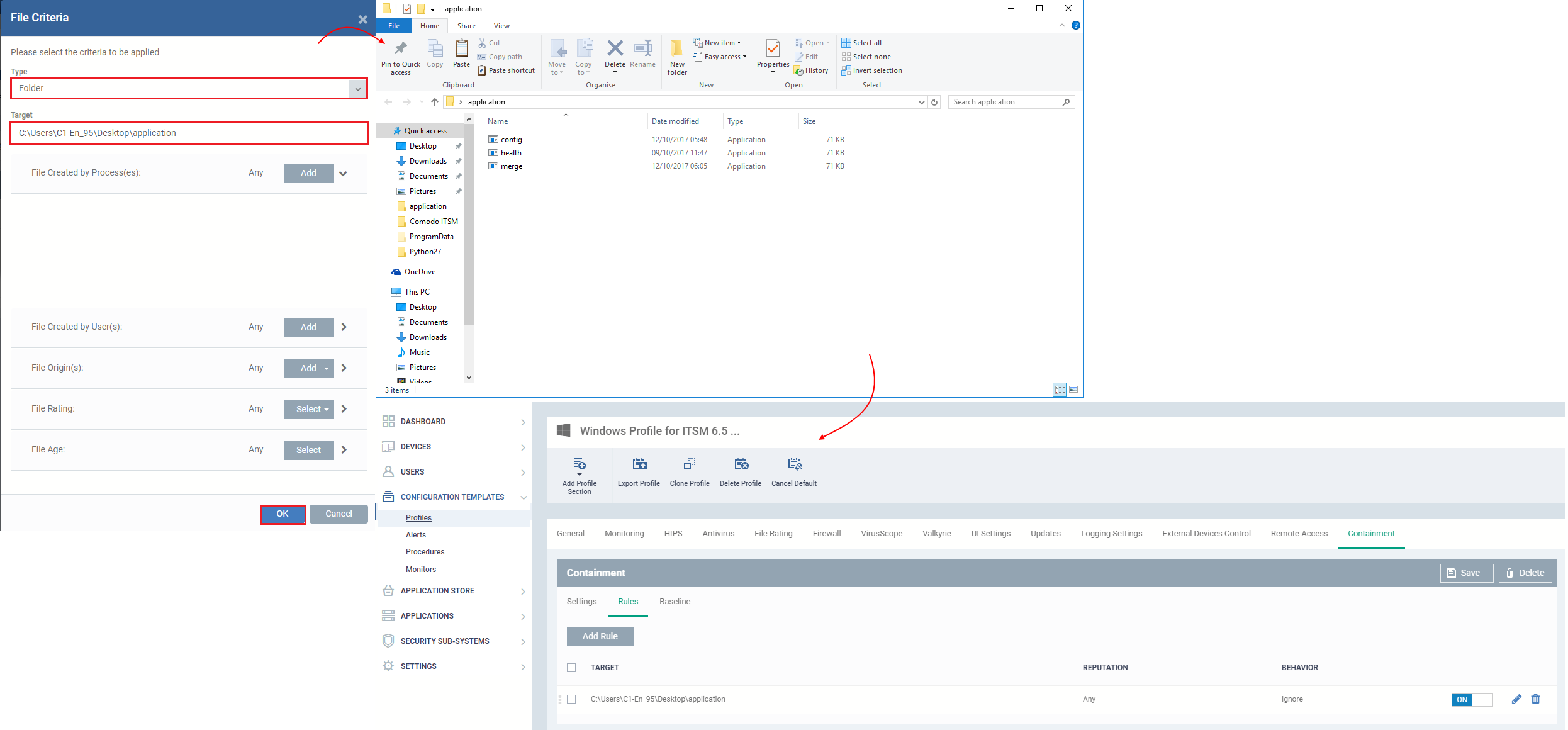Image resolution: width=1568 pixels, height=730 pixels.
Task: Click the History icon in Explorer ribbon
Action: point(812,70)
